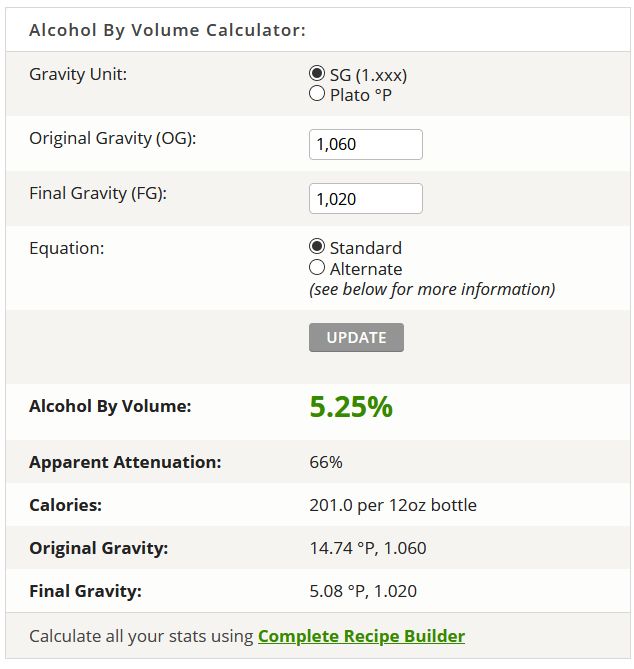Image resolution: width=634 pixels, height=669 pixels.
Task: Click the Original Gravity (OG) field label
Action: click(112, 138)
